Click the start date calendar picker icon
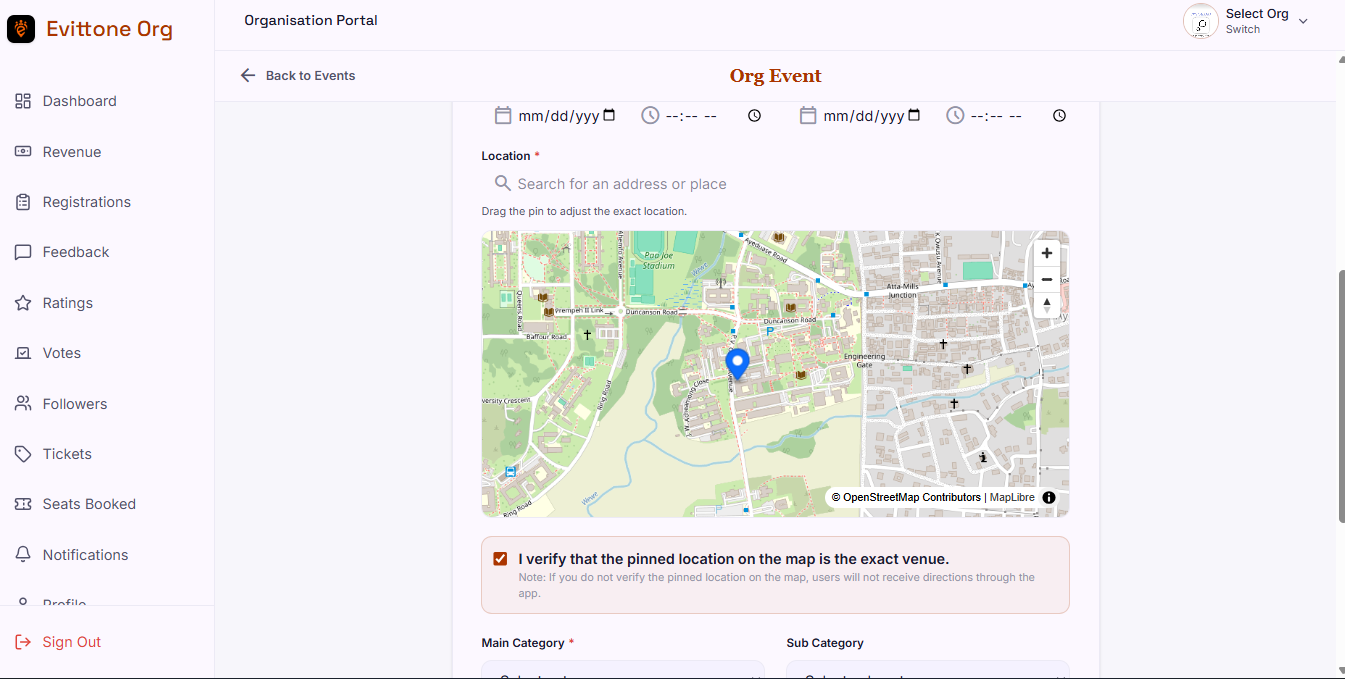This screenshot has width=1345, height=679. [x=610, y=115]
